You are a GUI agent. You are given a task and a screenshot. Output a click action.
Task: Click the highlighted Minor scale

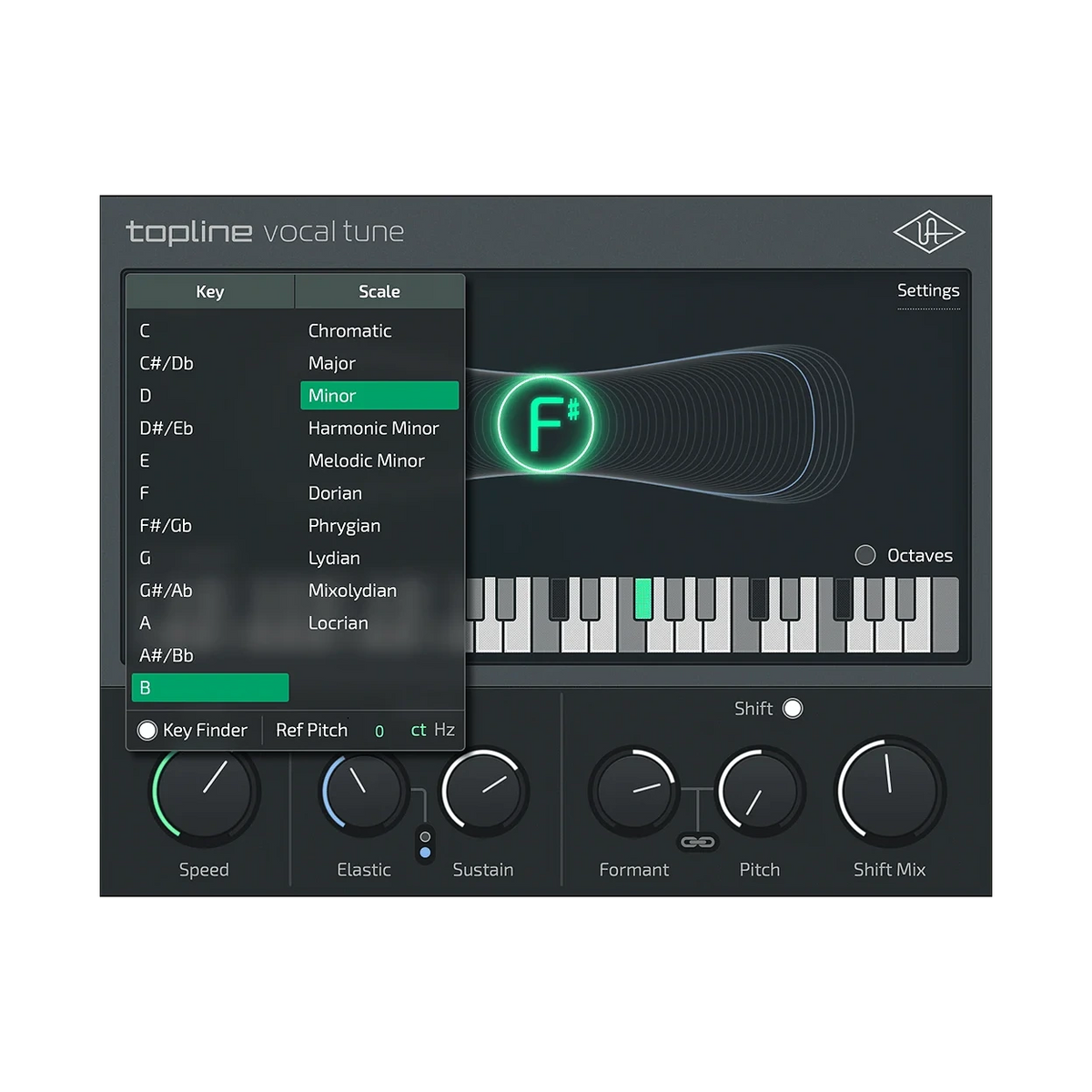coord(379,396)
